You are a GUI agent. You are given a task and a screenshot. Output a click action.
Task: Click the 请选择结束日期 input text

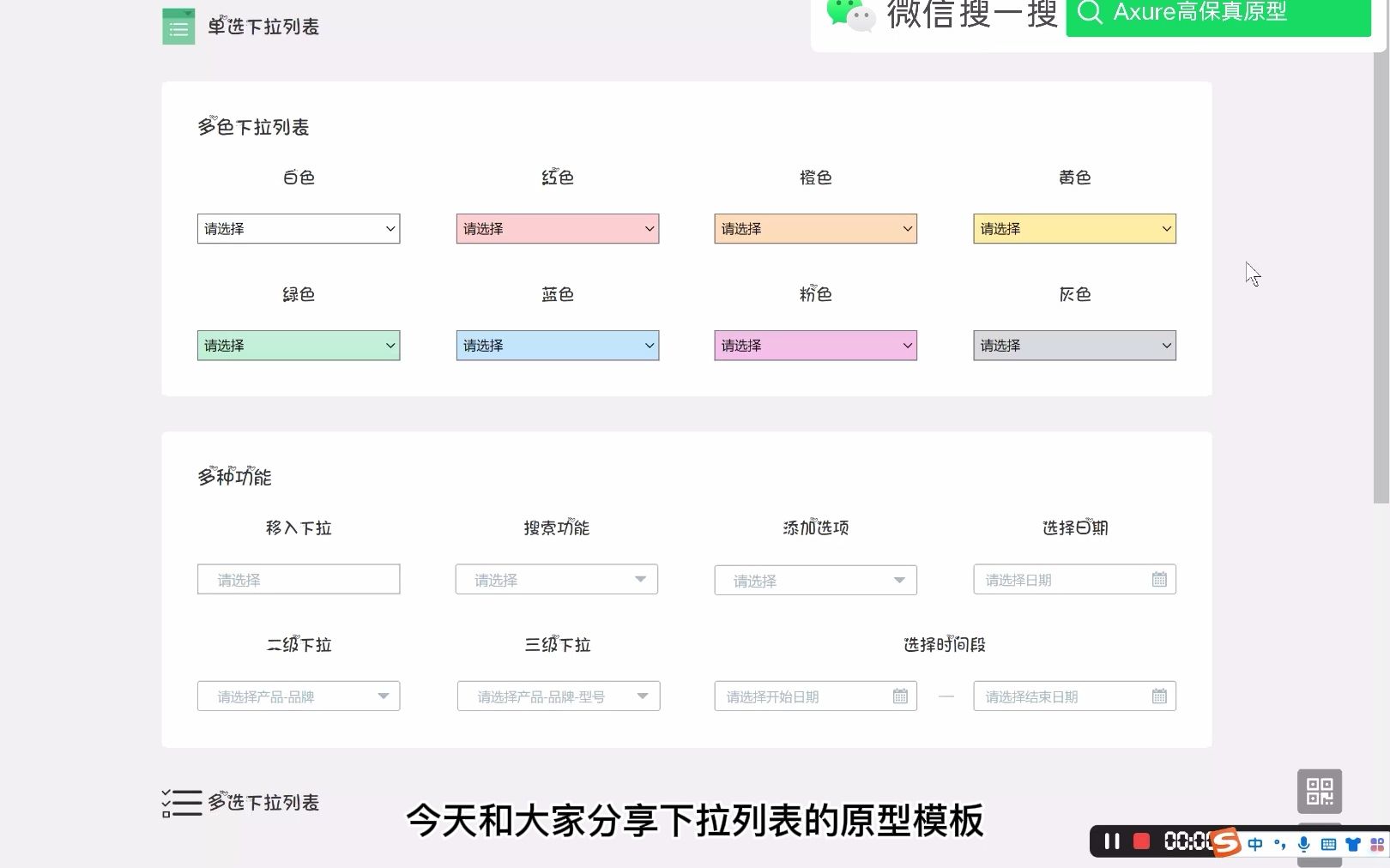click(x=1032, y=697)
